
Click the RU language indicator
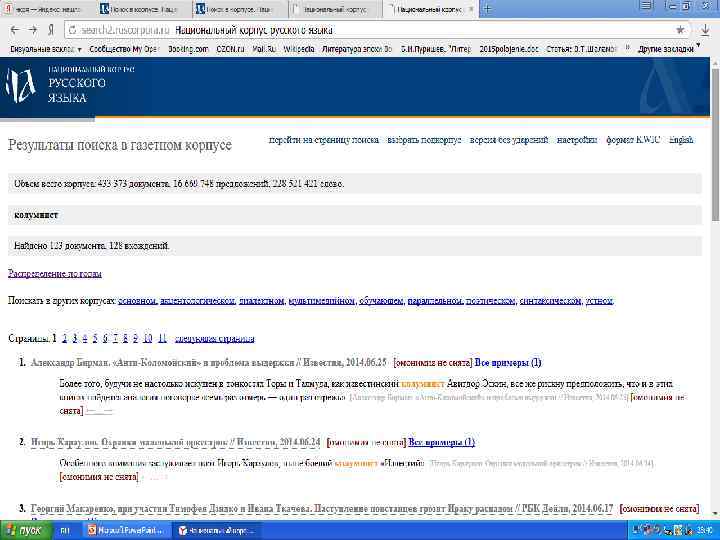(x=65, y=531)
